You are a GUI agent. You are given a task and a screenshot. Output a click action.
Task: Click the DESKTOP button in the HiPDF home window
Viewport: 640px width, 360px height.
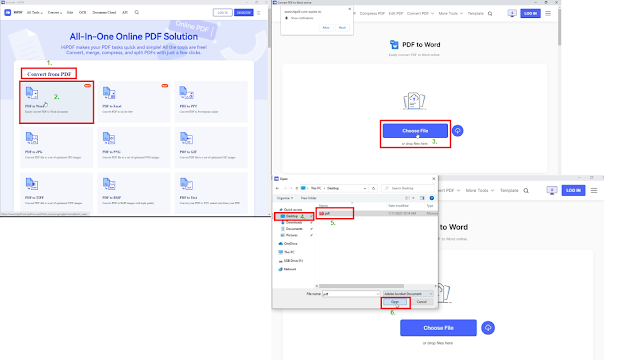point(244,13)
